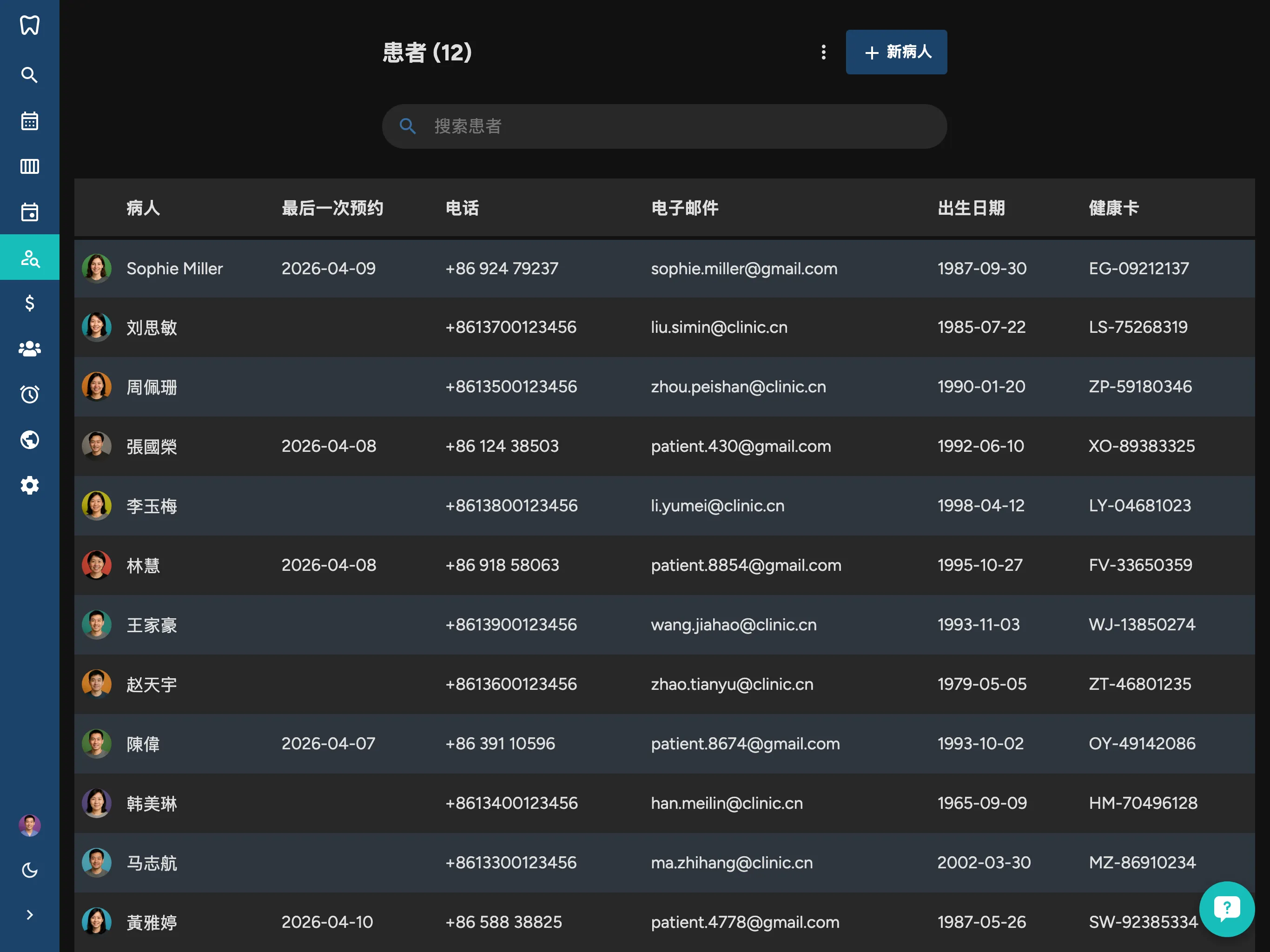1270x952 pixels.
Task: Toggle dark mode moon icon
Action: click(29, 871)
